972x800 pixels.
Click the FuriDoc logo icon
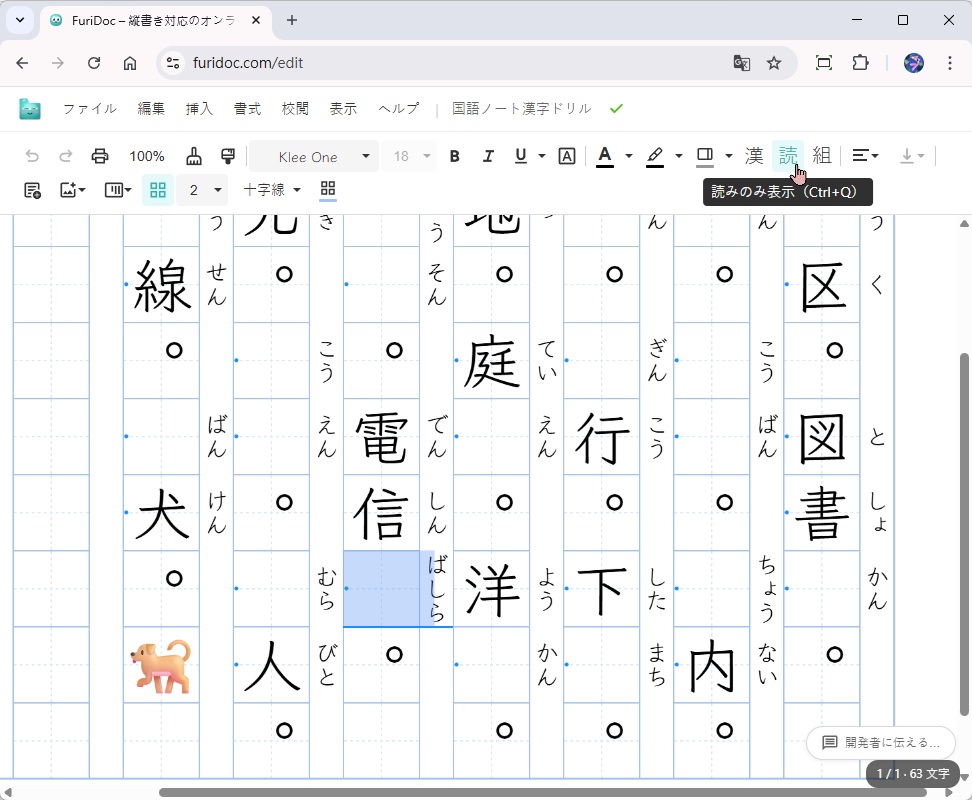coord(30,109)
